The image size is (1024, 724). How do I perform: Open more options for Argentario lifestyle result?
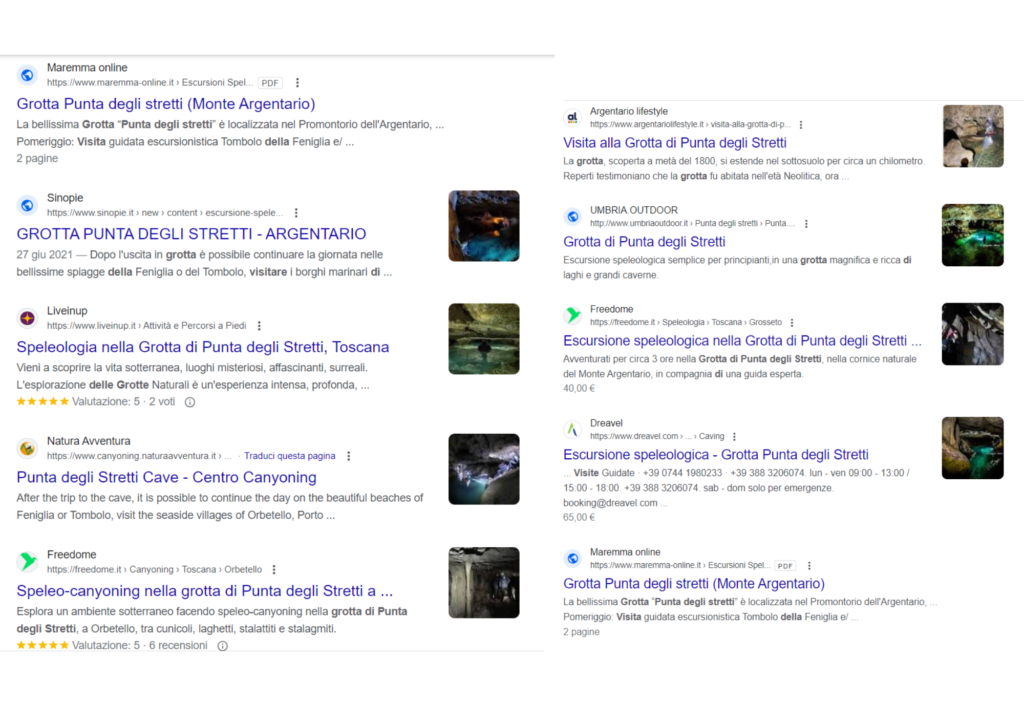click(801, 125)
